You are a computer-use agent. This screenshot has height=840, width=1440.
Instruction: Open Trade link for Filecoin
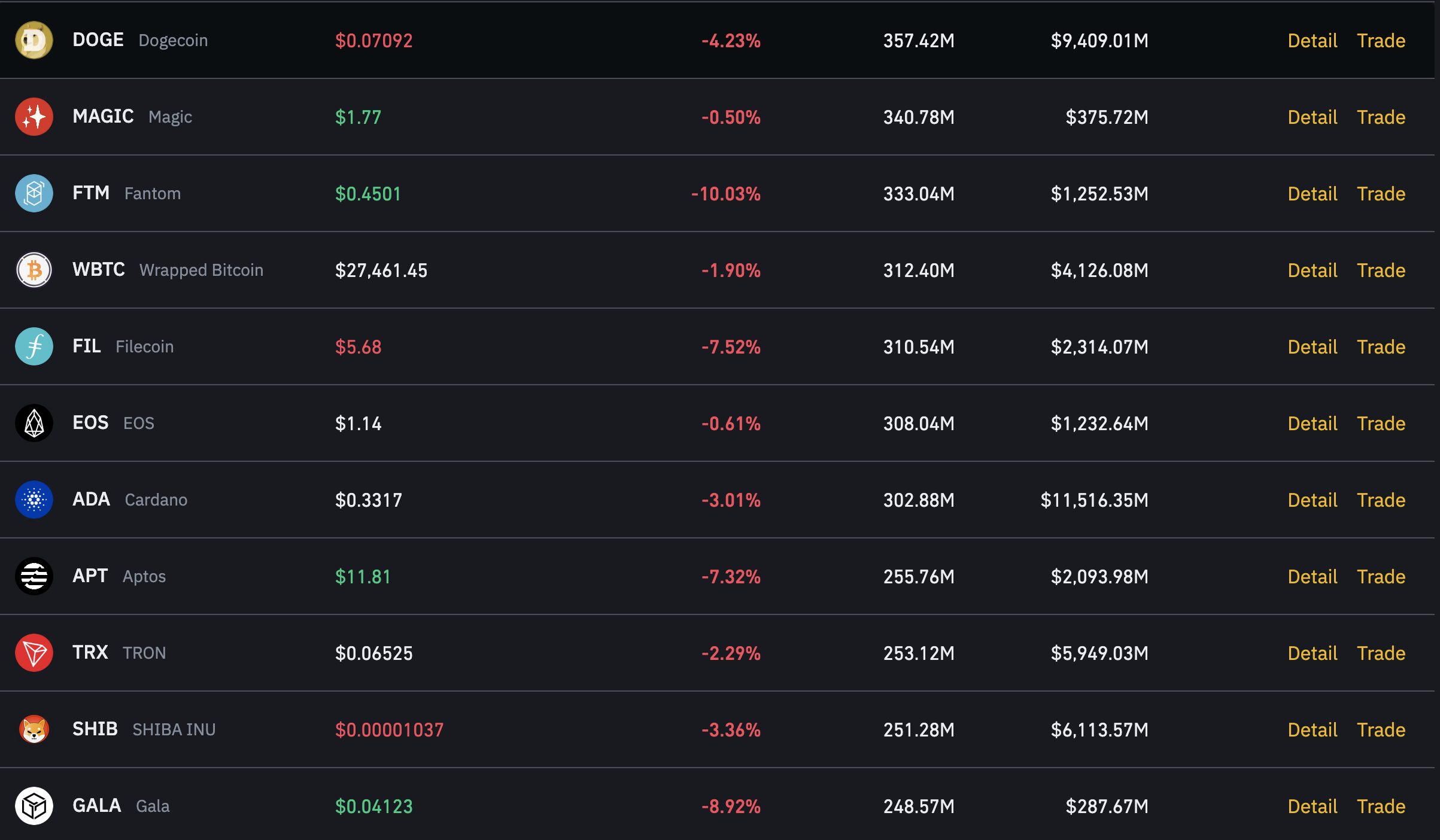(1381, 347)
